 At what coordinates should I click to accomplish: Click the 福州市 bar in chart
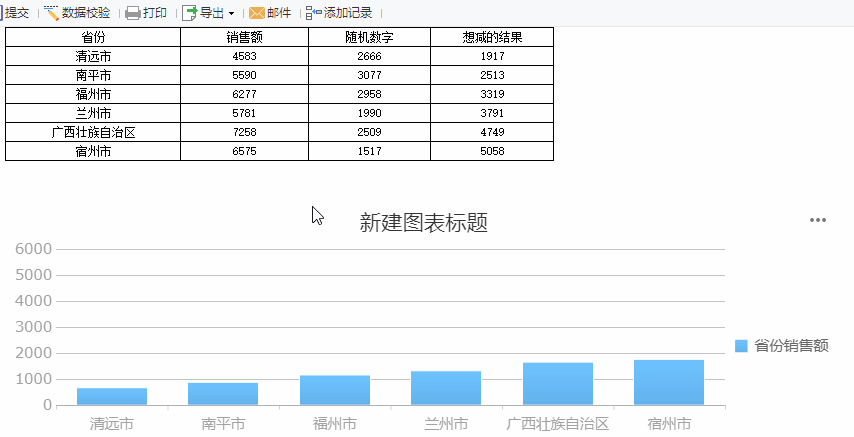335,390
